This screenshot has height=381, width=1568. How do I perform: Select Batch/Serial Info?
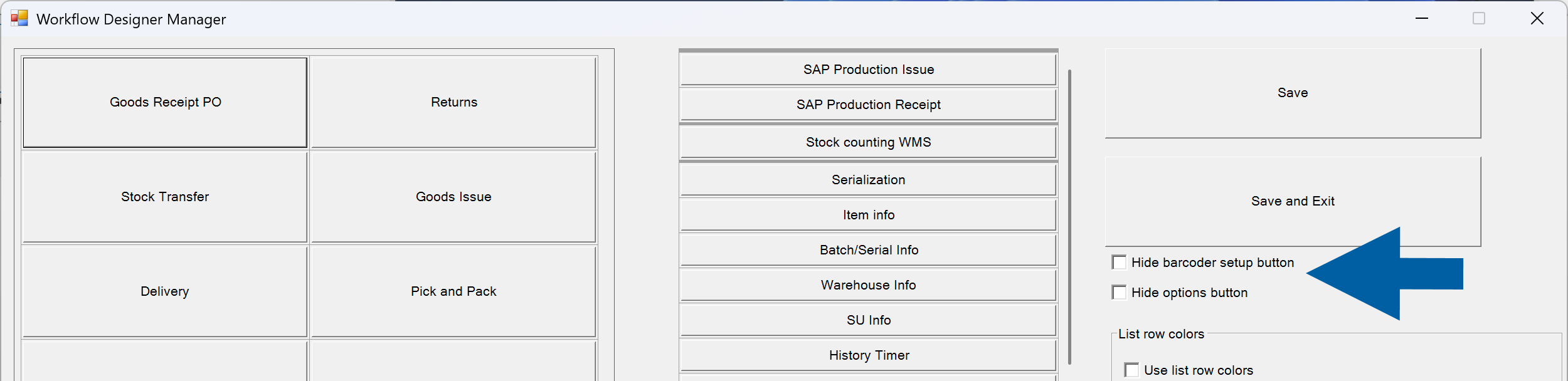click(x=868, y=250)
